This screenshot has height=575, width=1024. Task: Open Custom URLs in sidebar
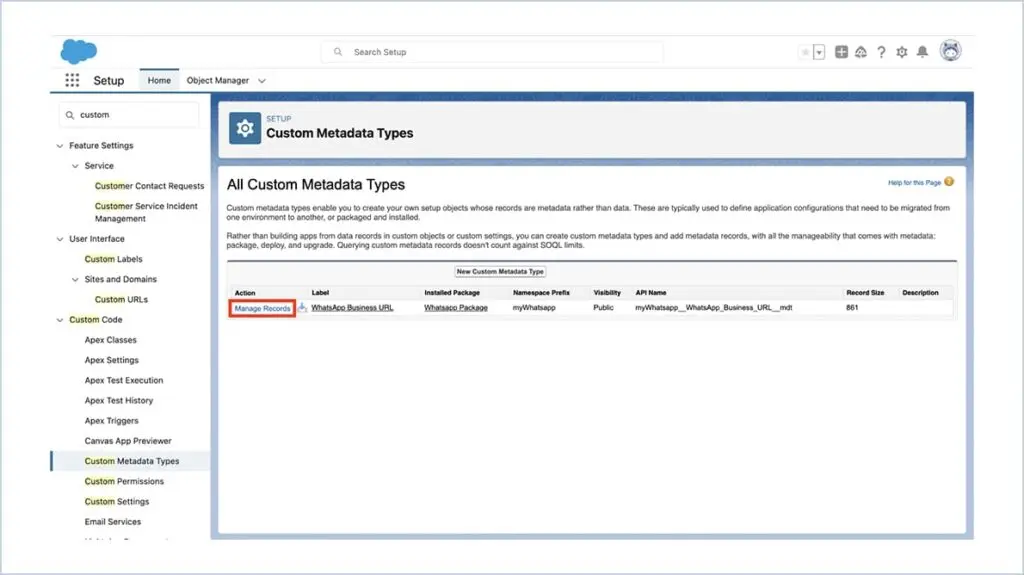coord(121,300)
